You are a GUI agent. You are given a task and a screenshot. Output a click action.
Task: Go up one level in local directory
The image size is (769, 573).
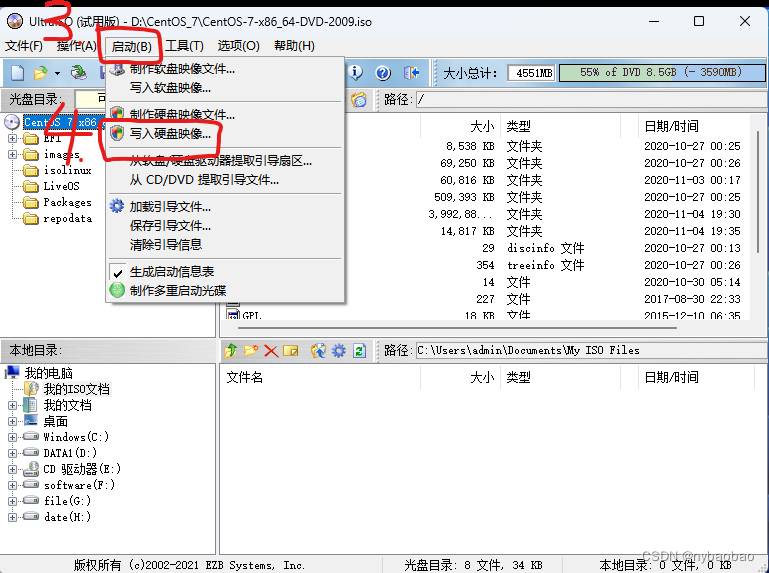tap(231, 350)
